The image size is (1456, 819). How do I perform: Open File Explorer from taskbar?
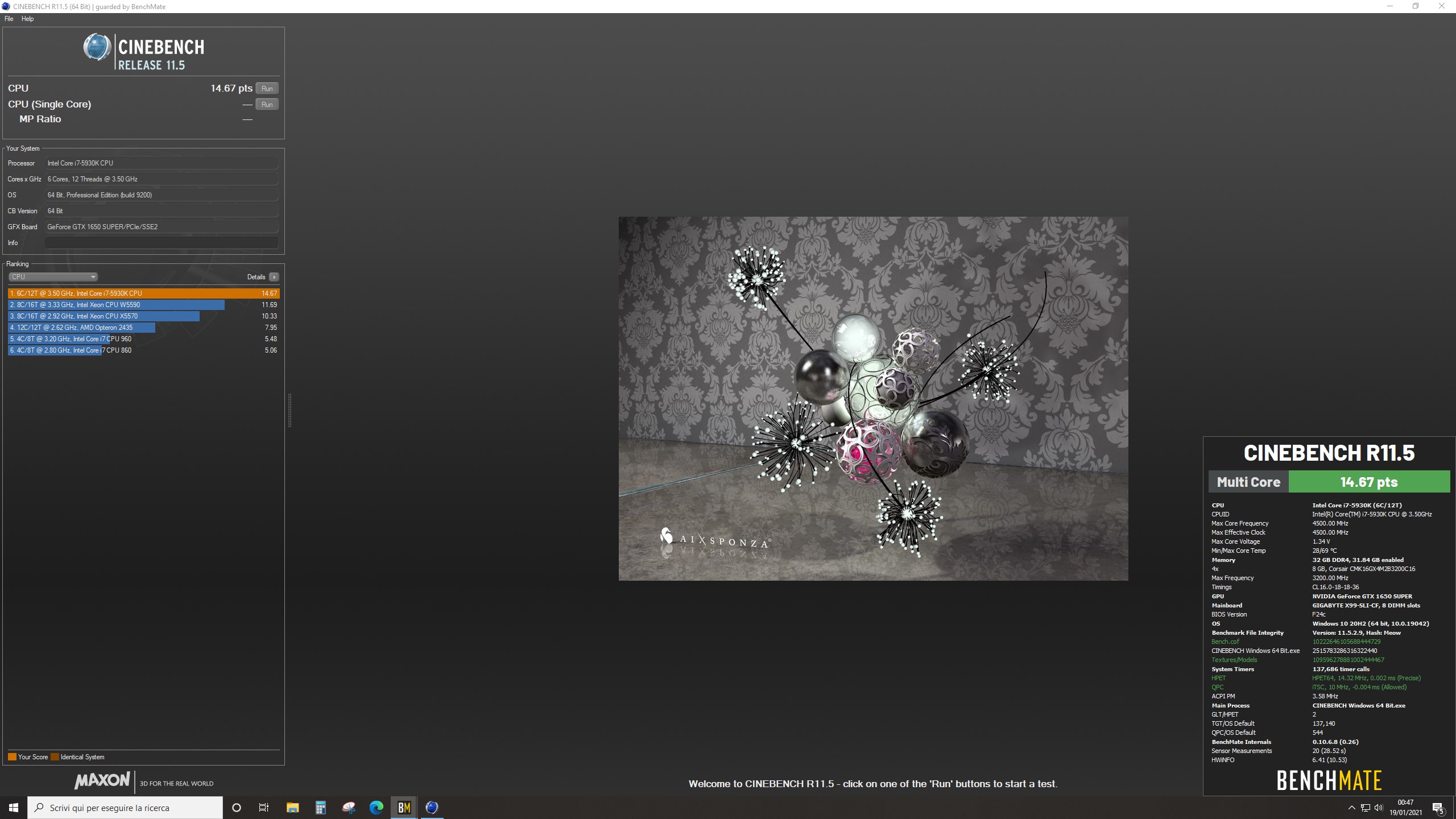(x=292, y=808)
